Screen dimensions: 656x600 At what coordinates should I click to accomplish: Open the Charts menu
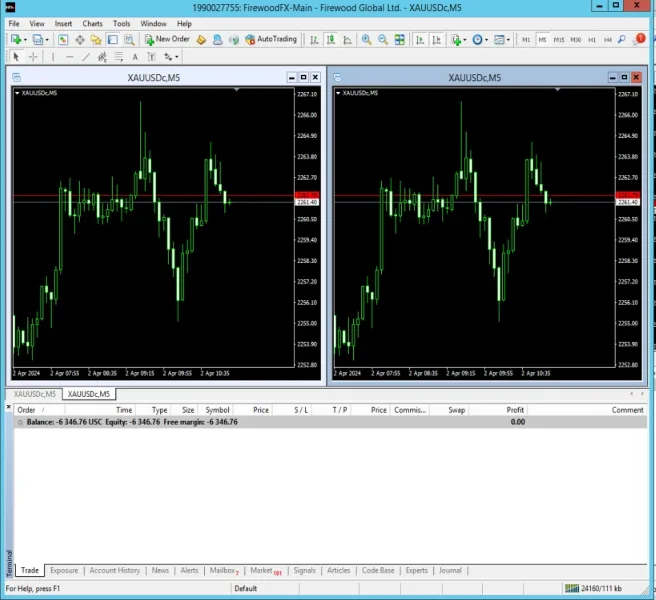pos(92,23)
